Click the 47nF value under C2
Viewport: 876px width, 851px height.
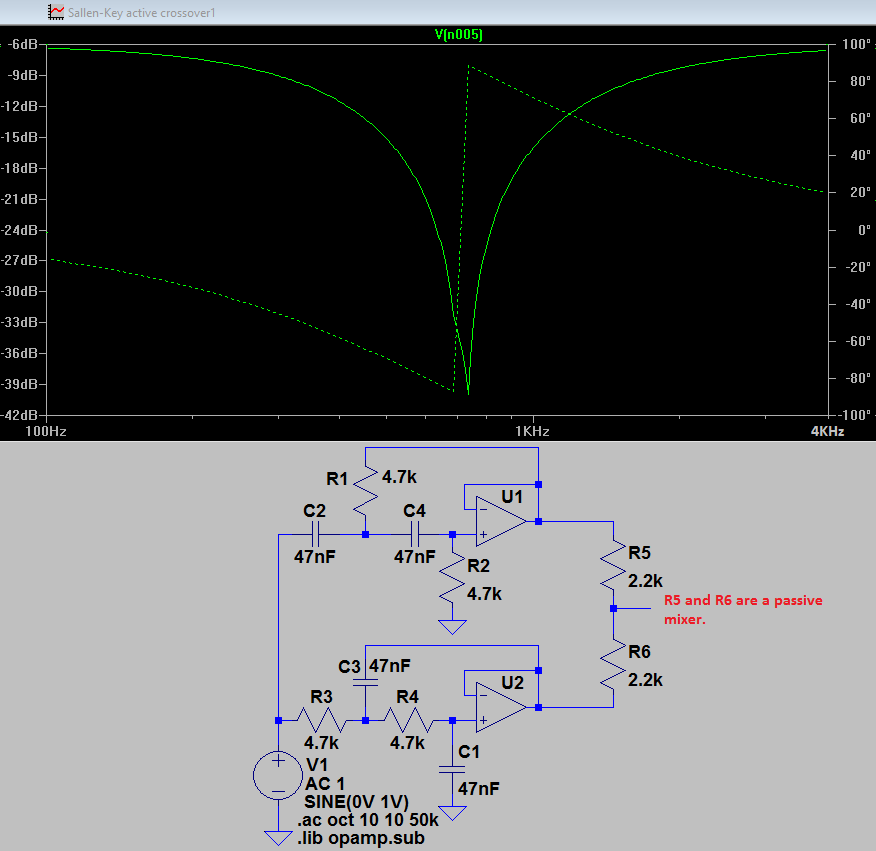(315, 557)
